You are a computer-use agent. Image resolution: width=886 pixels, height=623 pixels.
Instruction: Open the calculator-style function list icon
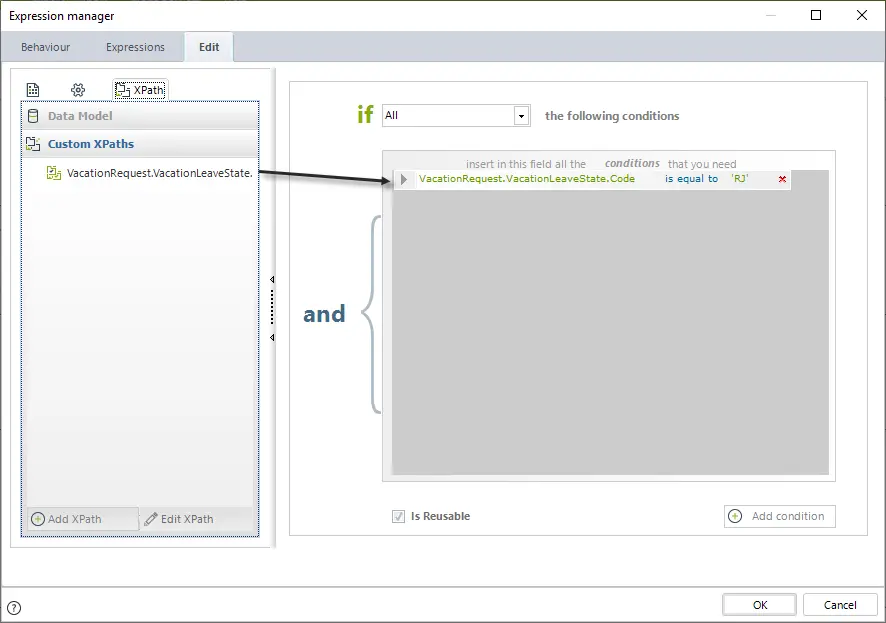(33, 90)
